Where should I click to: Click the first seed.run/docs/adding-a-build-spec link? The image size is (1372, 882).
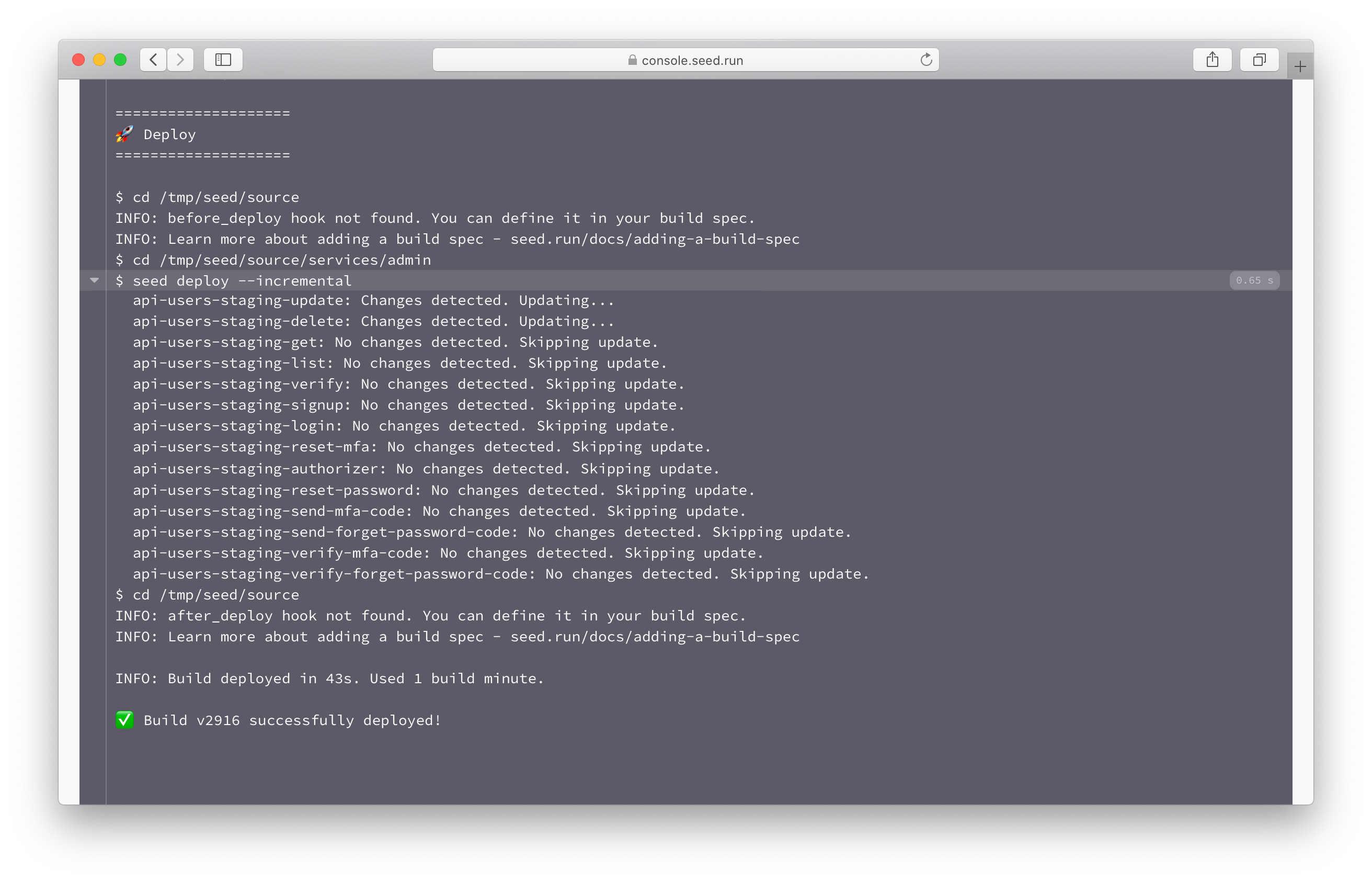pyautogui.click(x=654, y=239)
